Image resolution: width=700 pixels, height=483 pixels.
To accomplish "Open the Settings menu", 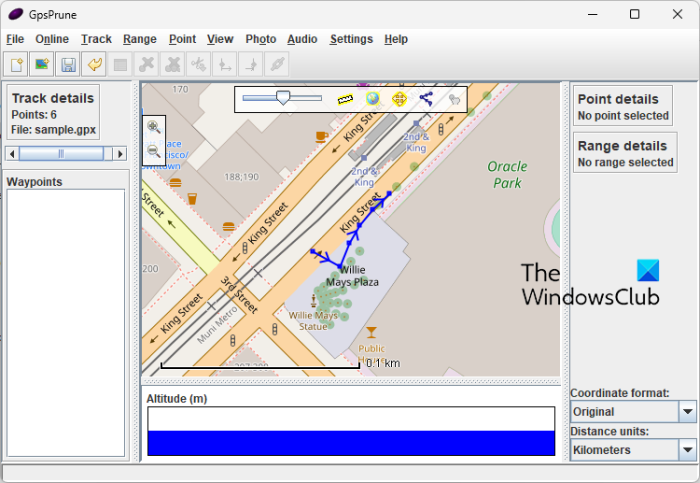I will point(350,39).
